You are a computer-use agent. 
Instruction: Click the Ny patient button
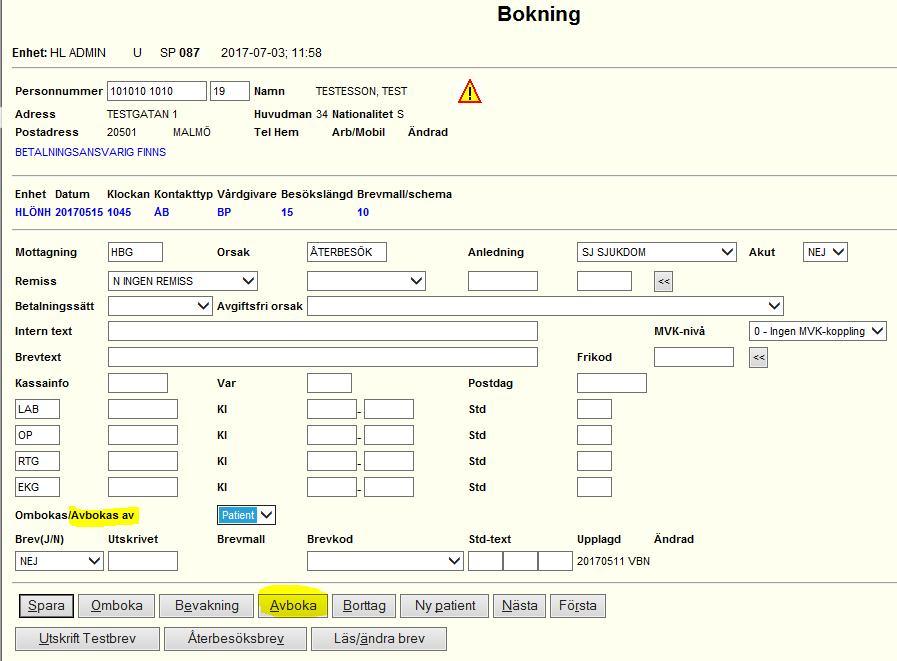445,606
